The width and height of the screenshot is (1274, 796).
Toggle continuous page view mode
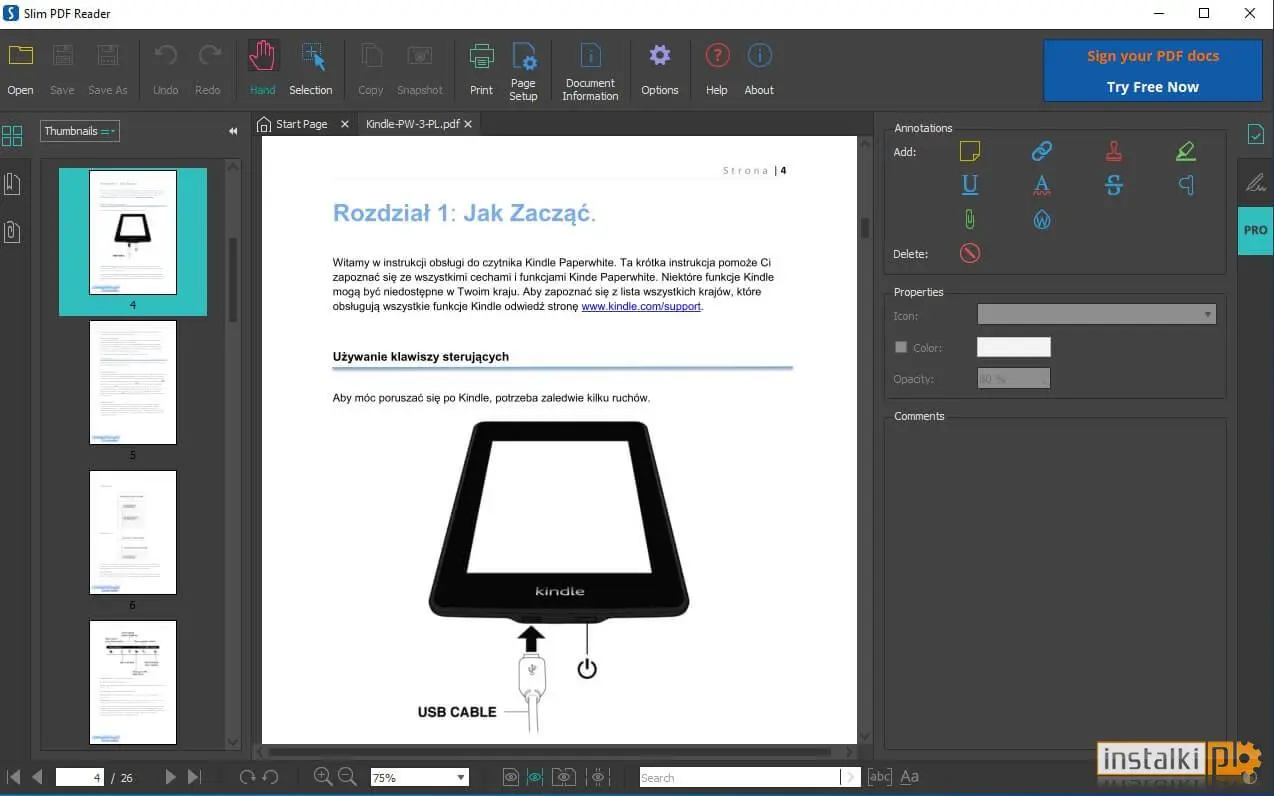point(535,777)
